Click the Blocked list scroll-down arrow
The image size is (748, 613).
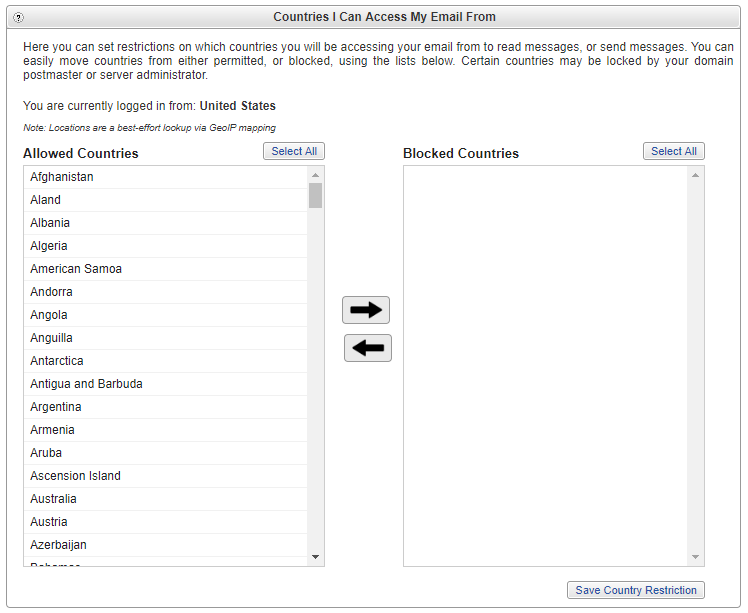coord(696,557)
